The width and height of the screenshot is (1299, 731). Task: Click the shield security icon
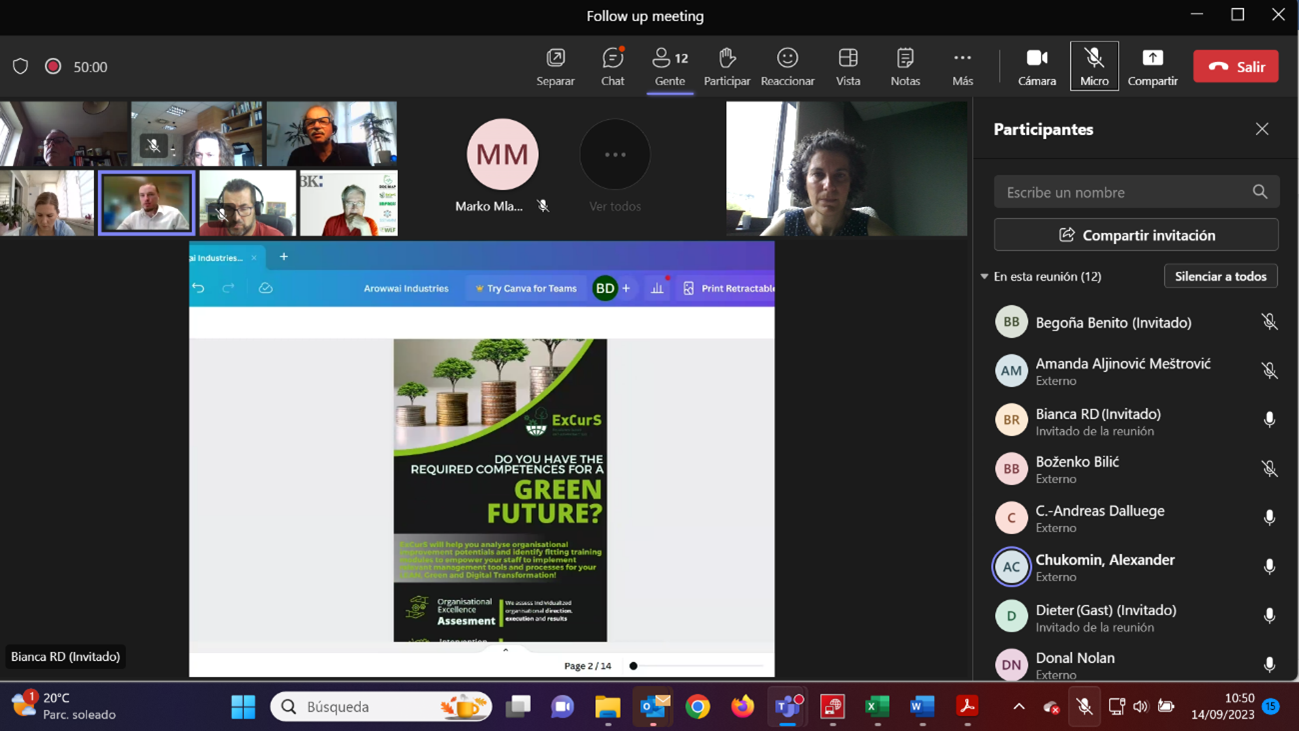(20, 67)
